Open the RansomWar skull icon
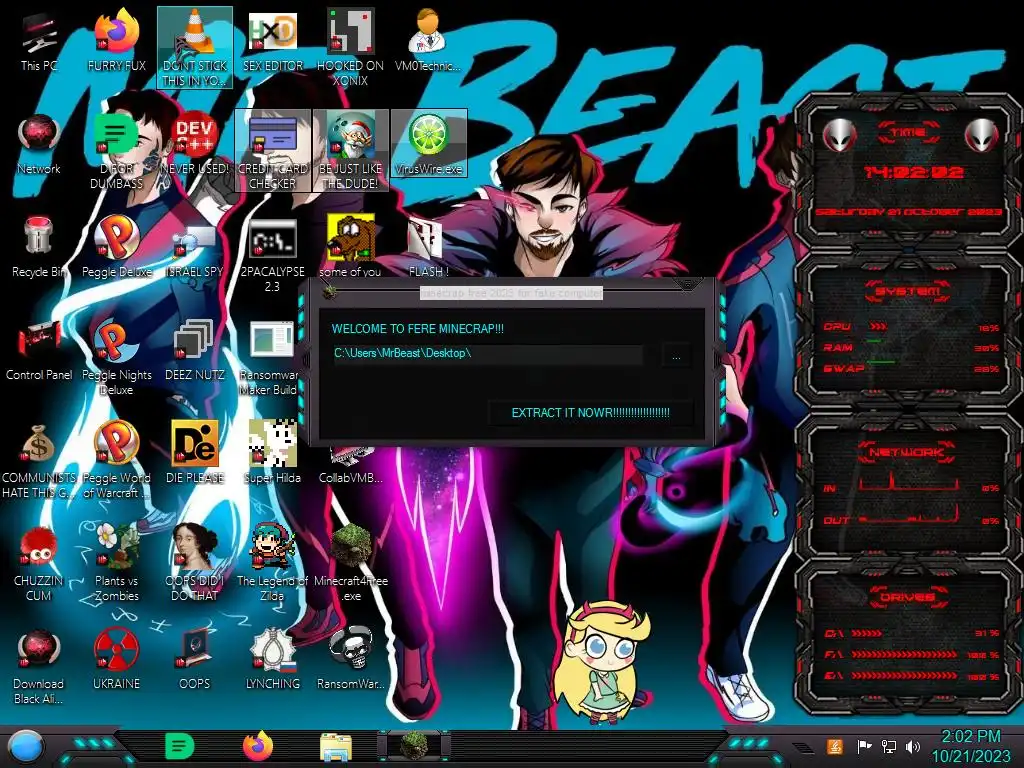The height and width of the screenshot is (768, 1024). click(x=351, y=660)
